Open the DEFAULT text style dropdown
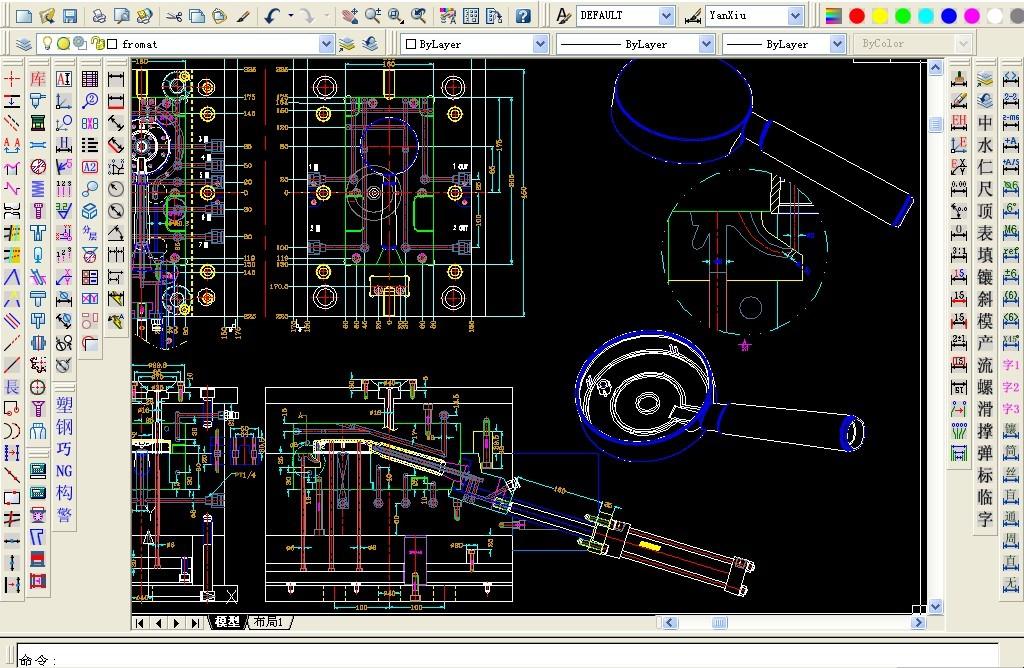Screen dimensions: 1024x668 (666, 16)
